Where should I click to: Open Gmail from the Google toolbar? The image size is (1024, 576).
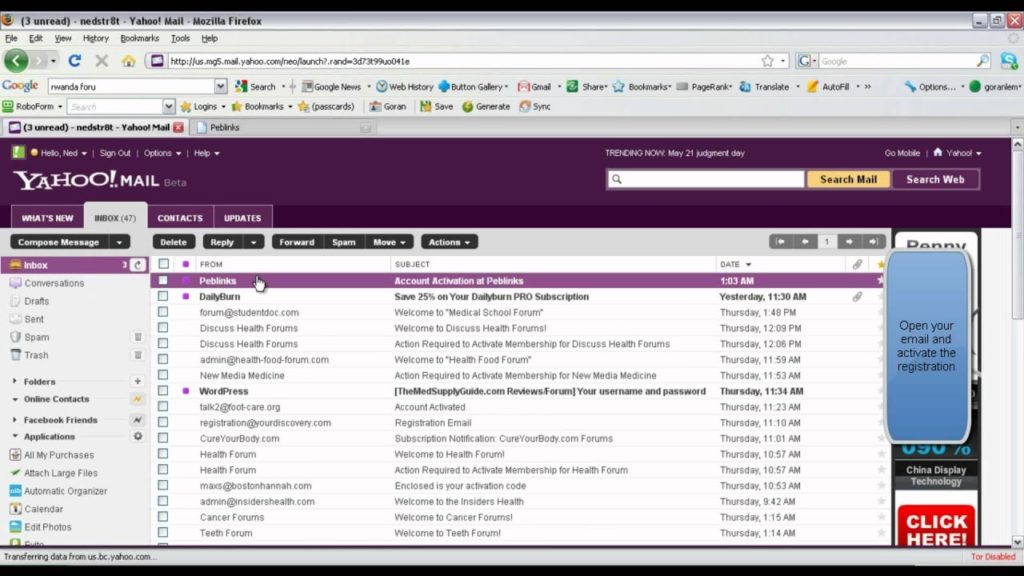pos(534,86)
